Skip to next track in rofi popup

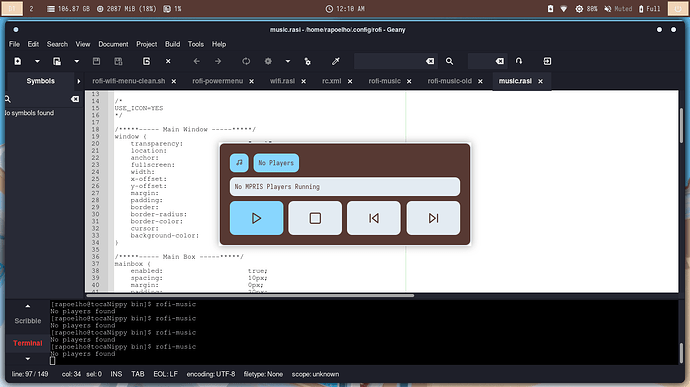click(433, 218)
